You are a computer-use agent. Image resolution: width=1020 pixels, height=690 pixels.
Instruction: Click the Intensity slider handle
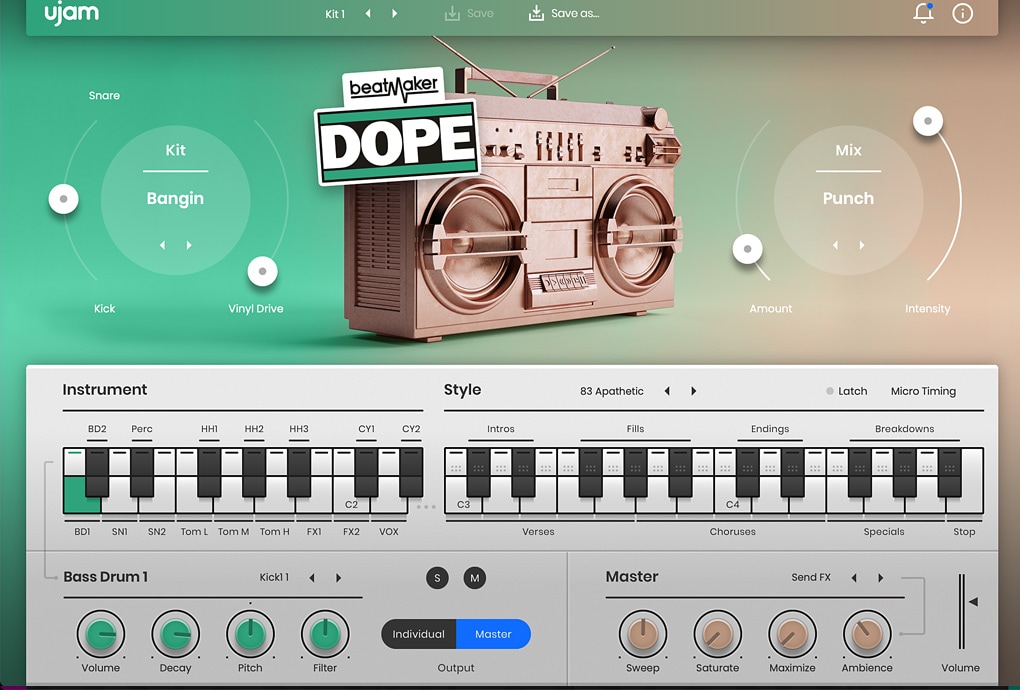coord(928,121)
